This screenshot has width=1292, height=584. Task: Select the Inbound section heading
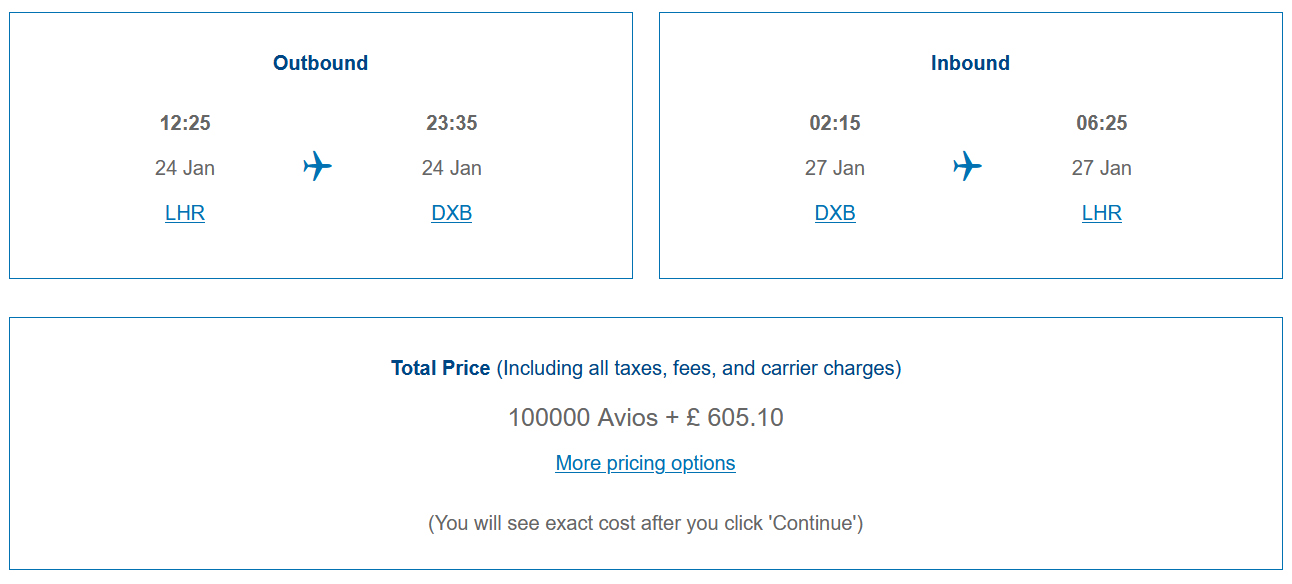pos(970,63)
